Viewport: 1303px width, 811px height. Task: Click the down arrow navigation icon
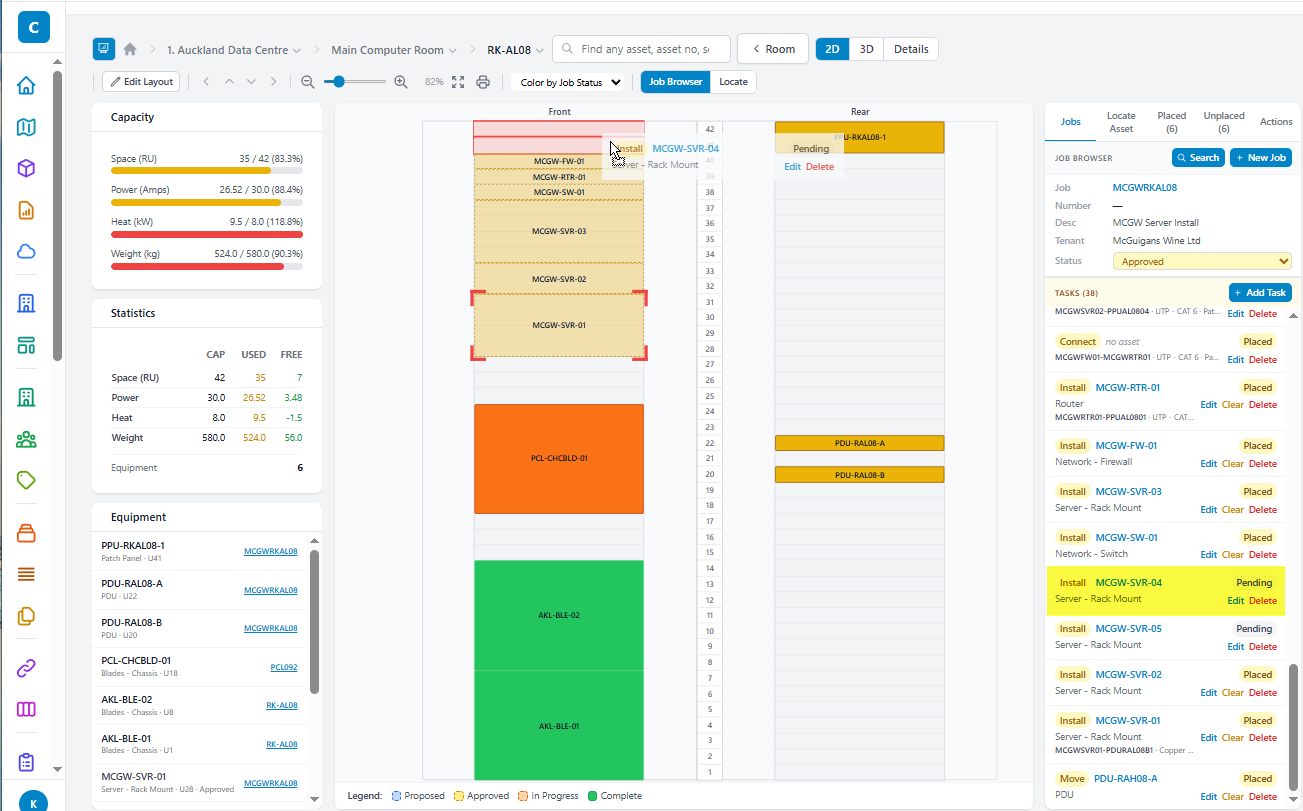coord(251,82)
